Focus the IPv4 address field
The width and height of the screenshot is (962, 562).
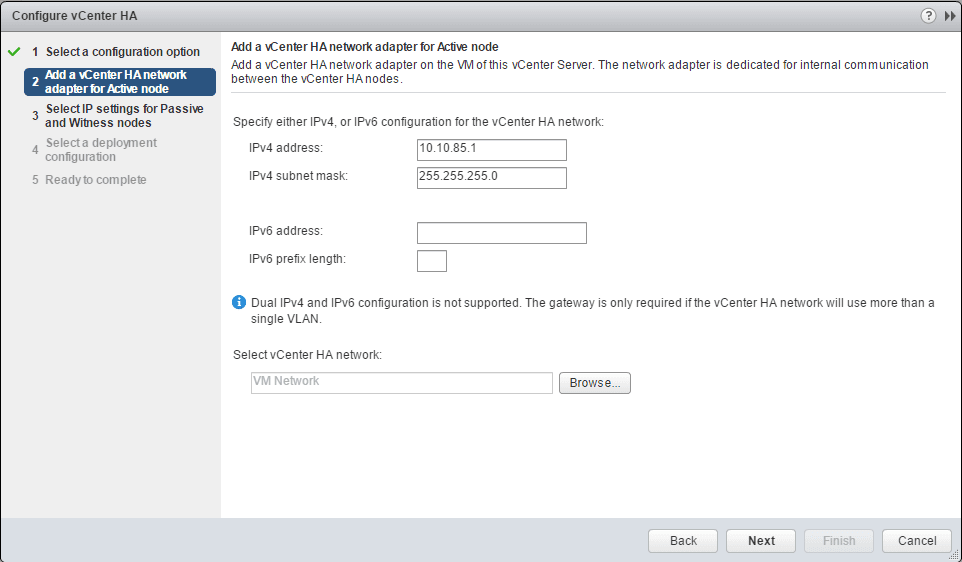pyautogui.click(x=491, y=150)
